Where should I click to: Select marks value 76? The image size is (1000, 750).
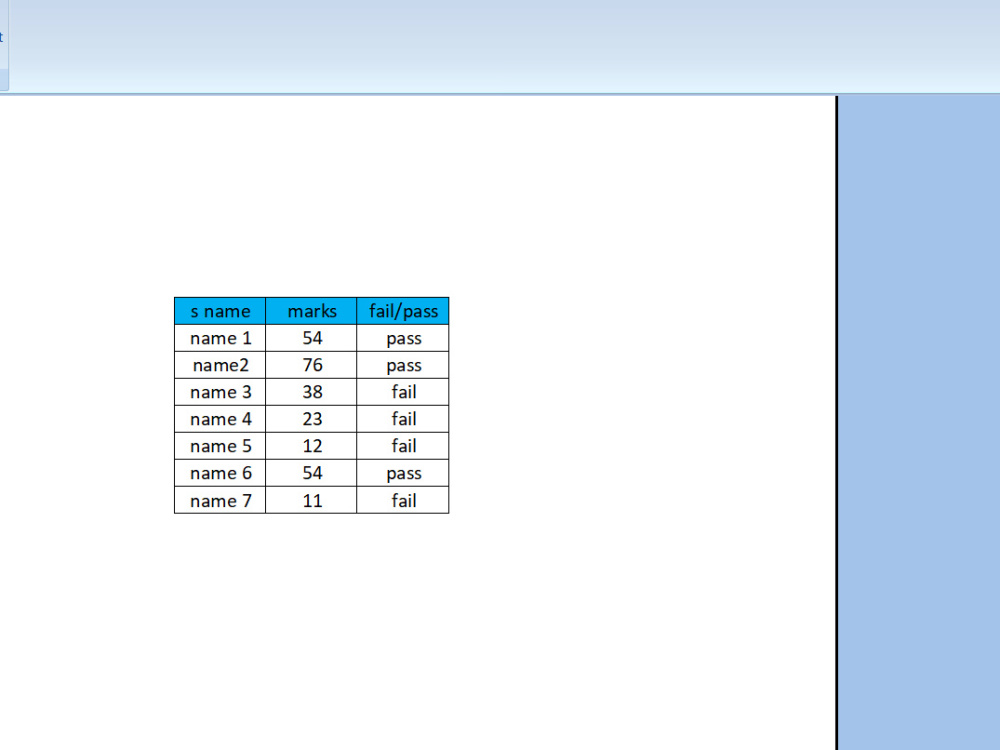pos(311,365)
